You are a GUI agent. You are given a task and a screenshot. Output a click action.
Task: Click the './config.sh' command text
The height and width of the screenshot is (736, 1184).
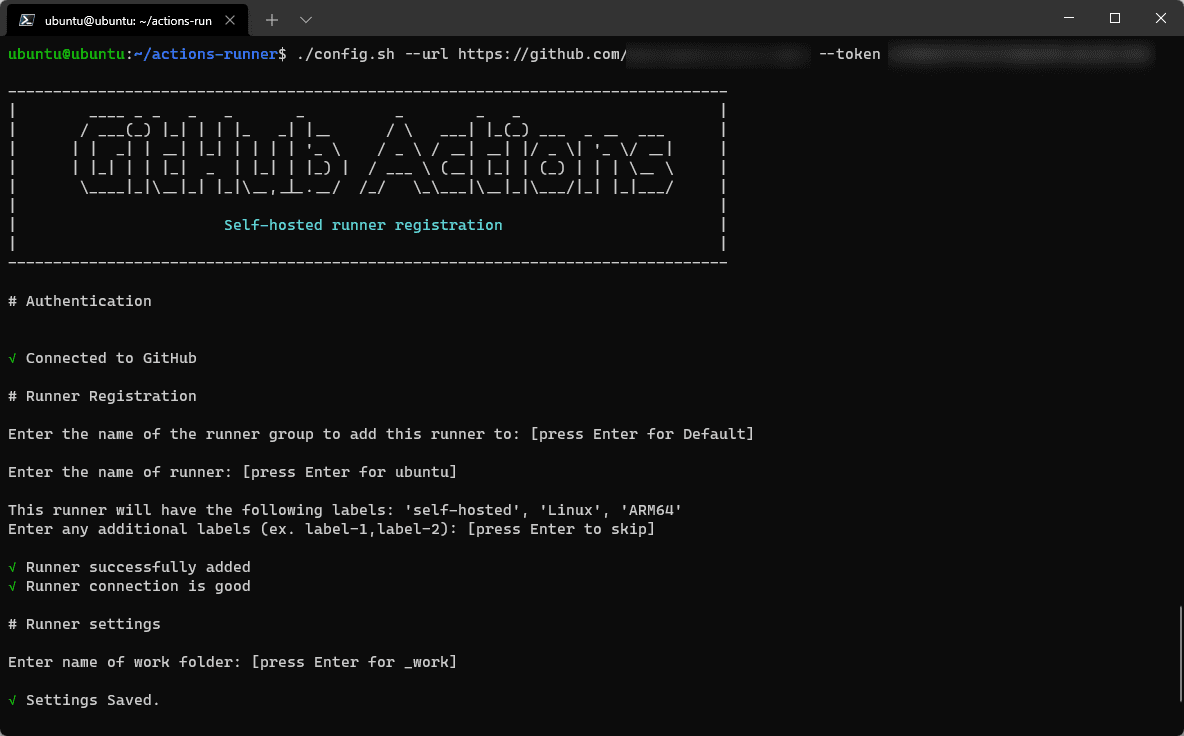[x=346, y=54]
